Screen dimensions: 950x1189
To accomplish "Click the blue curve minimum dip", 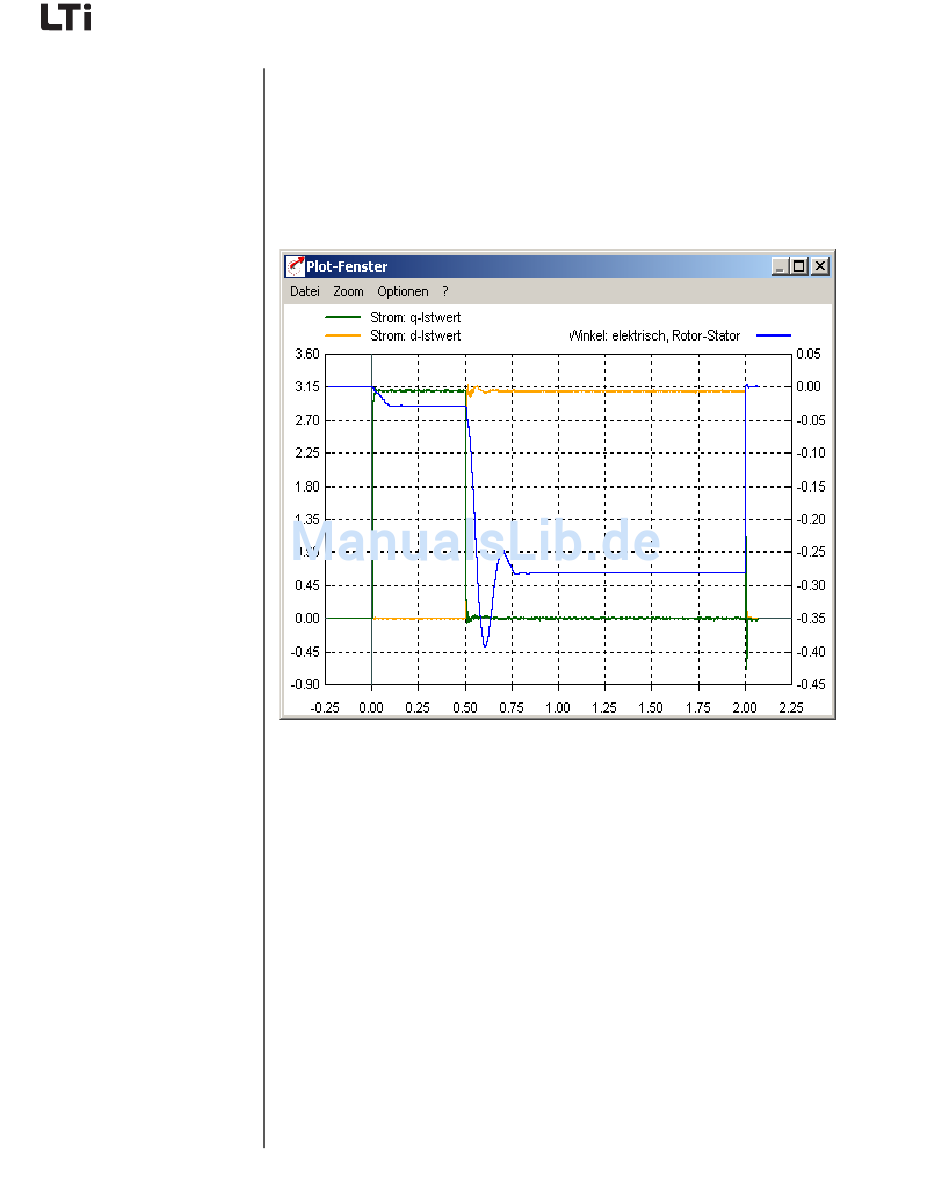I will (x=485, y=645).
